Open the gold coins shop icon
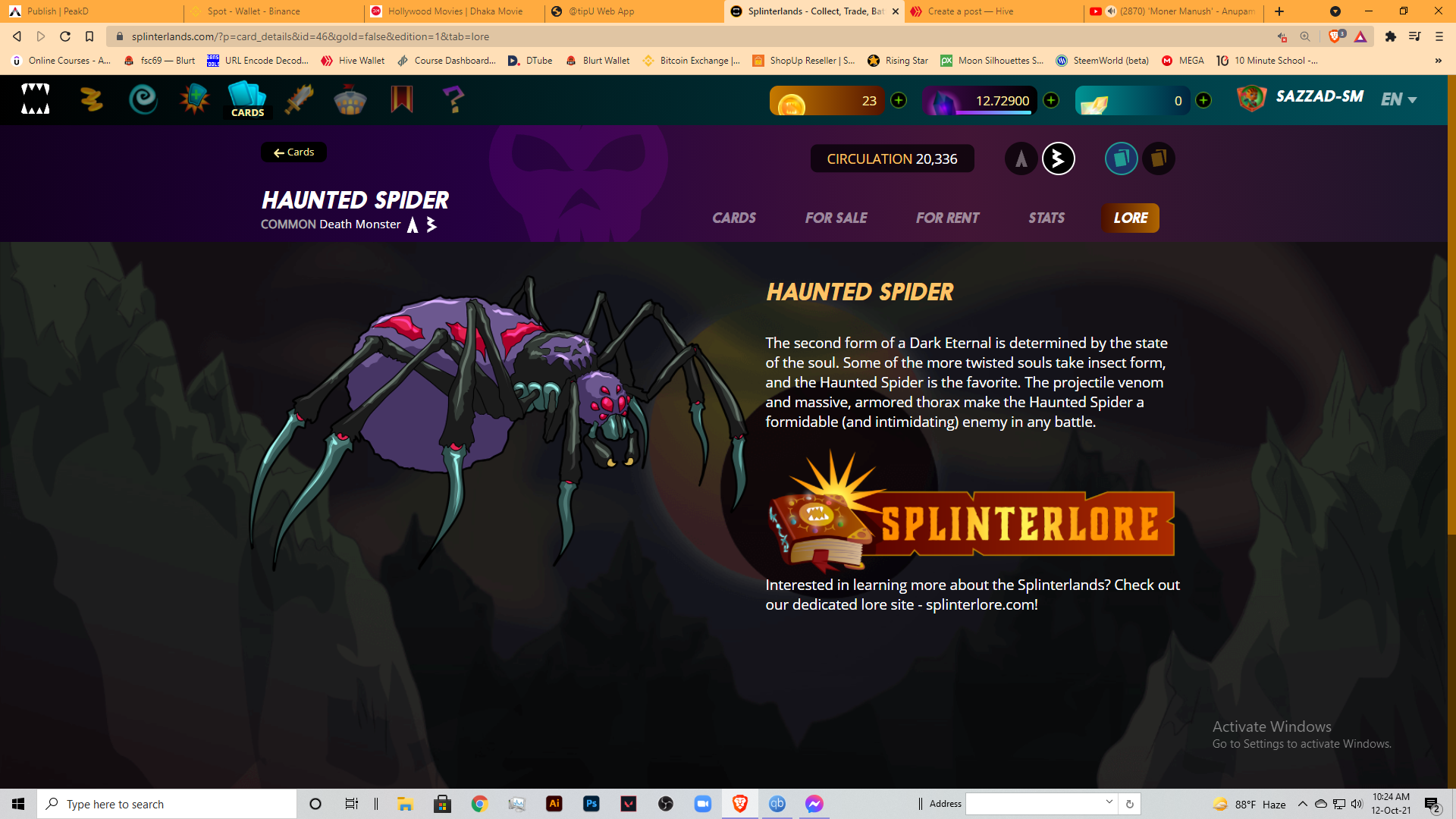The height and width of the screenshot is (819, 1456). 92,99
